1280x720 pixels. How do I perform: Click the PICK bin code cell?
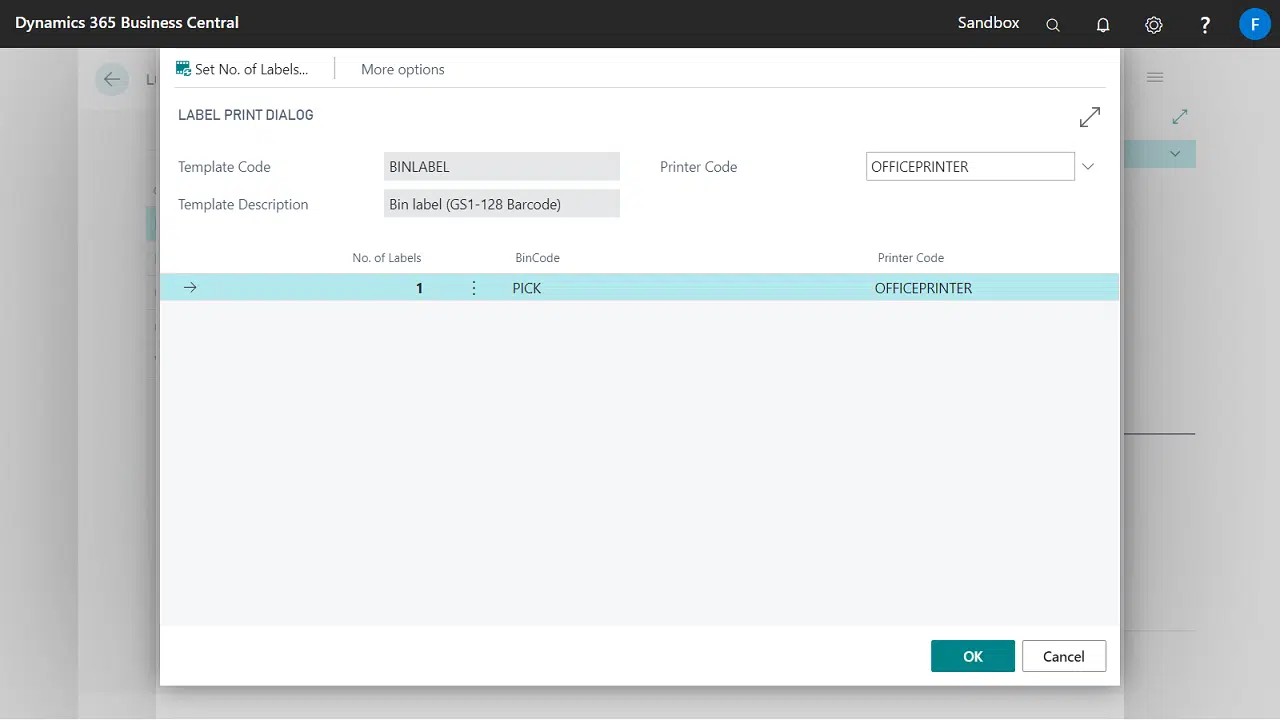coord(527,288)
